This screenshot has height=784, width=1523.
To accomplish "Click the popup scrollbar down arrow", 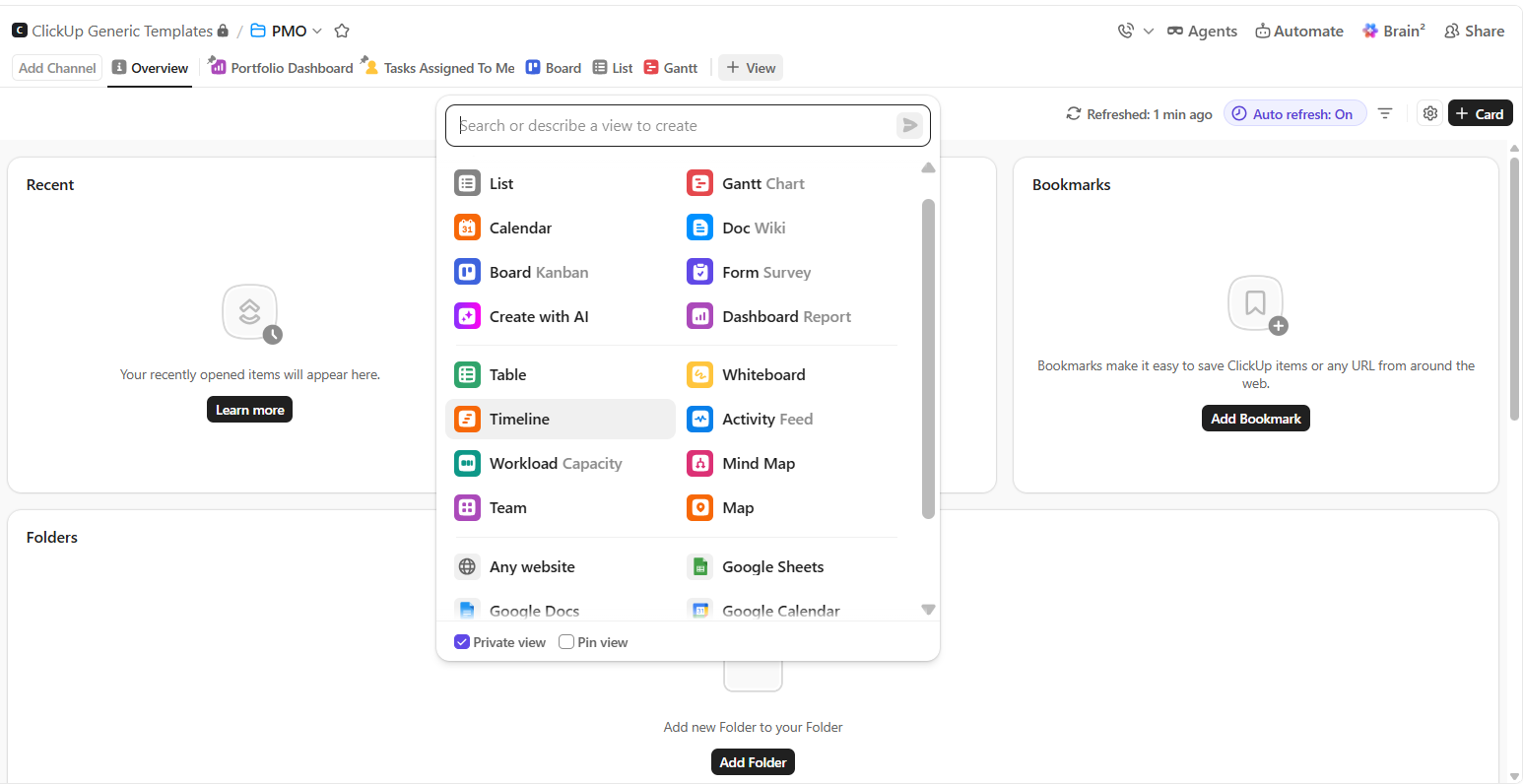I will pyautogui.click(x=928, y=610).
